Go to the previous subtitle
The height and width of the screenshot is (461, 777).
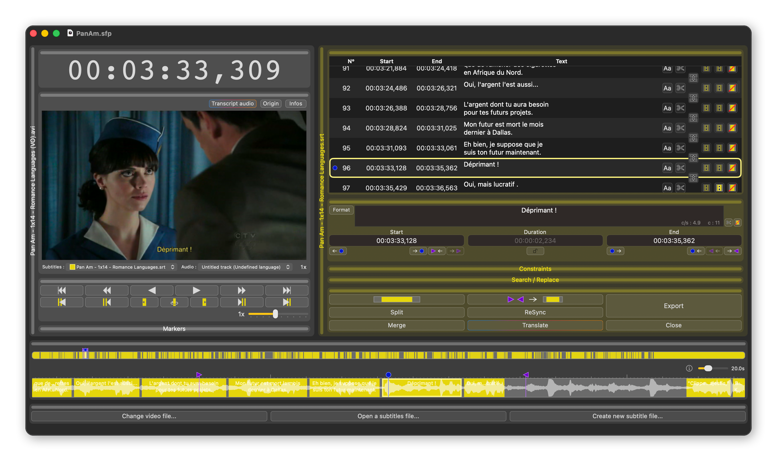click(x=61, y=302)
